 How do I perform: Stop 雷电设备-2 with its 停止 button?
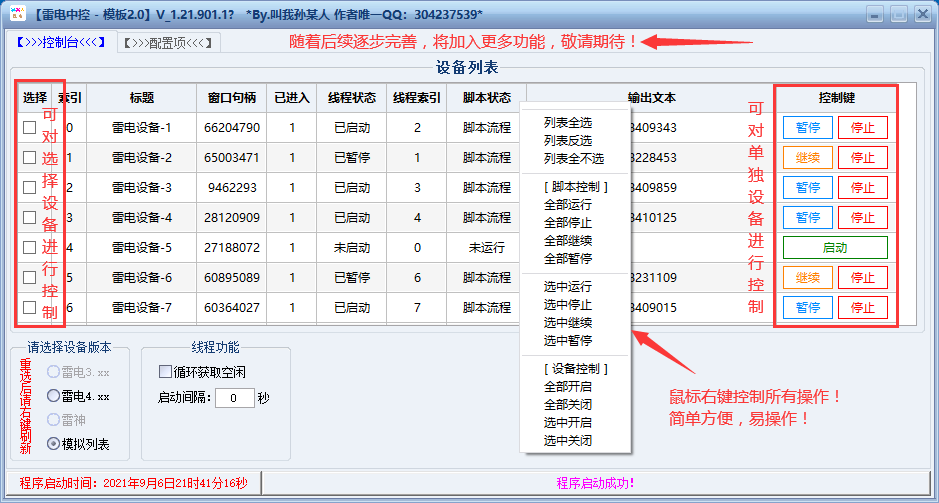[862, 157]
